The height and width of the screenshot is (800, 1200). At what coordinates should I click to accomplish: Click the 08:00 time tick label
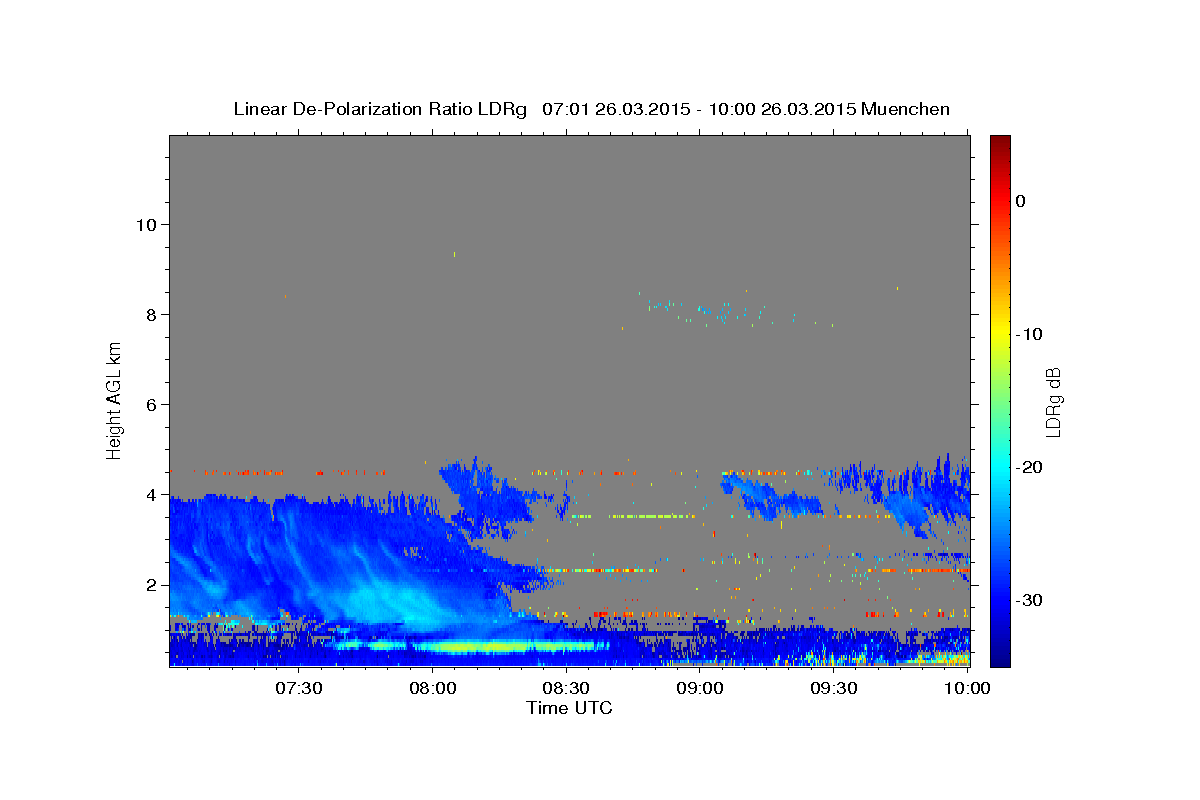432,688
